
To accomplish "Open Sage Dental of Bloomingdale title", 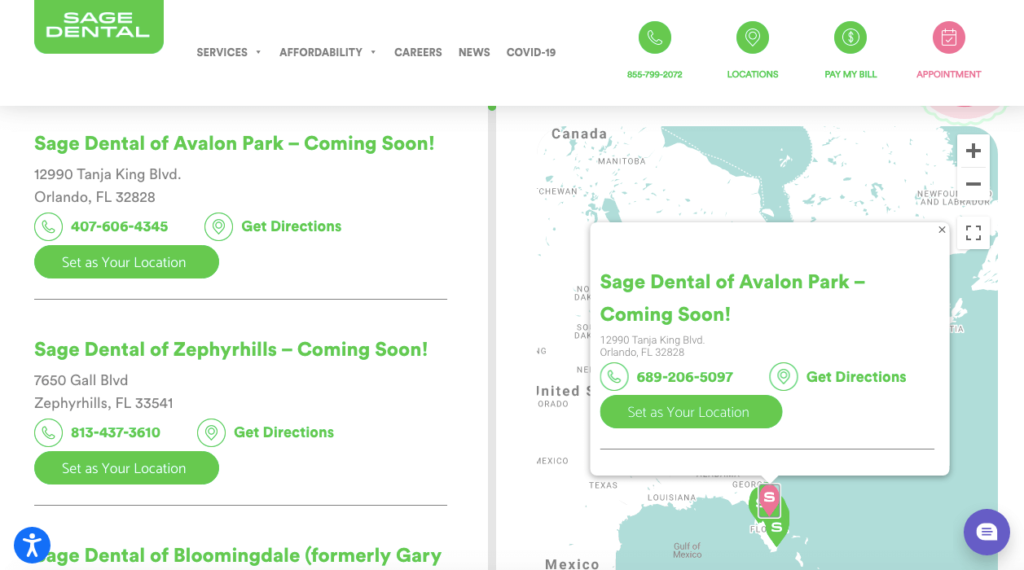I will pos(238,556).
